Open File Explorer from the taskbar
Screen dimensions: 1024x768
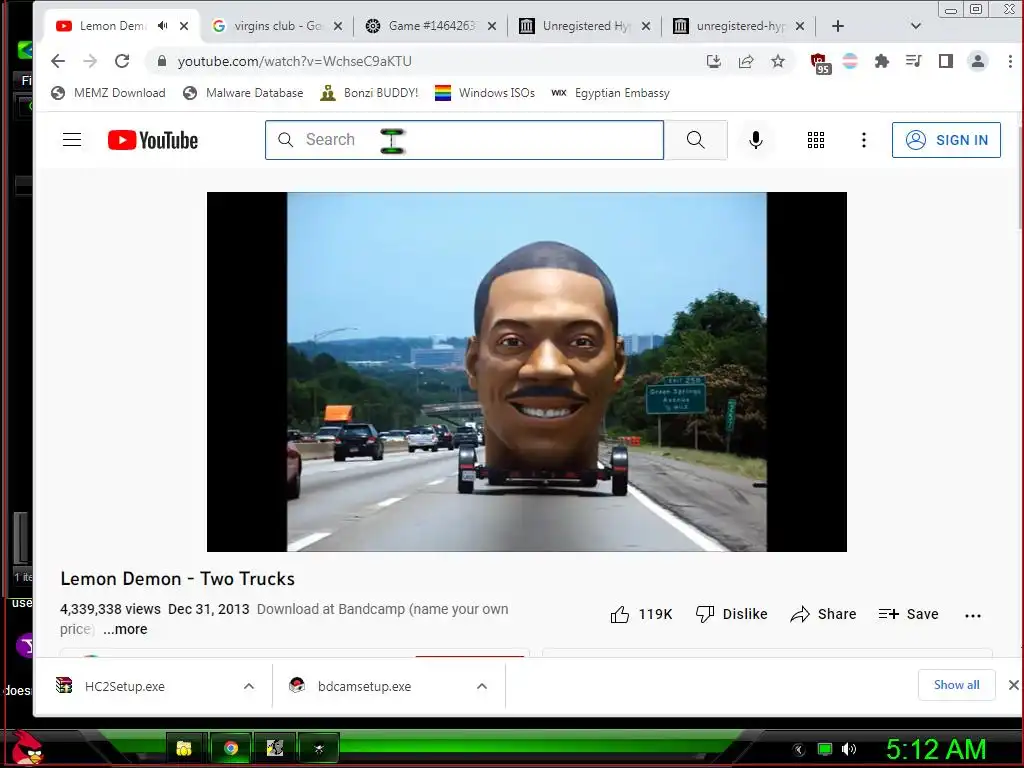click(184, 748)
